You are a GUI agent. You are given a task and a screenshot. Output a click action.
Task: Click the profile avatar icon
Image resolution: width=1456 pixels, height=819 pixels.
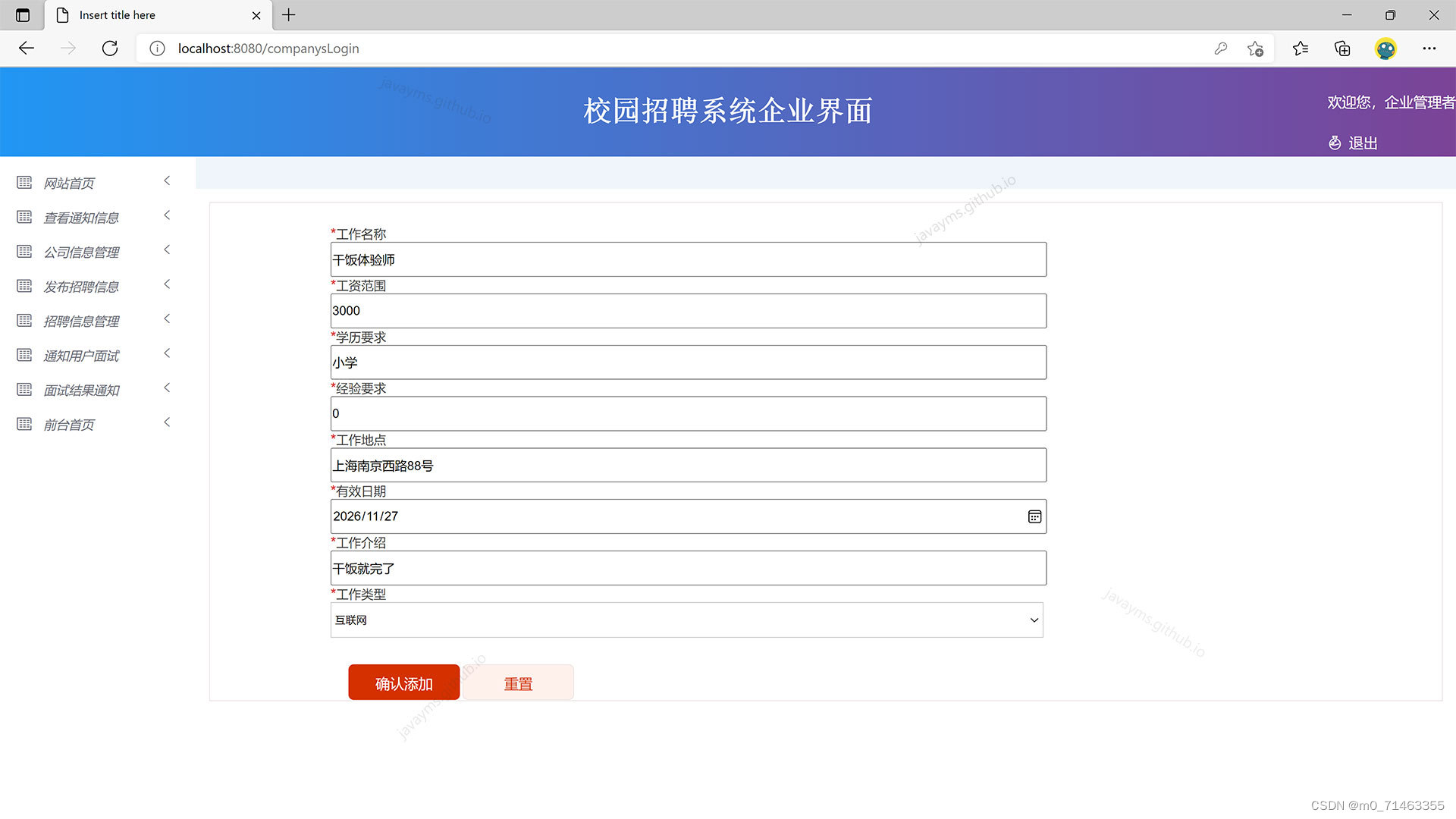click(x=1385, y=49)
